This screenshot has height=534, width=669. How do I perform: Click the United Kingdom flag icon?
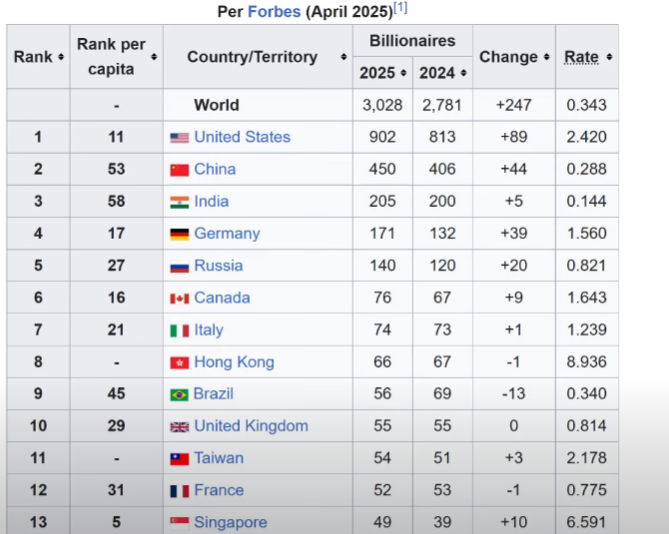pos(179,426)
